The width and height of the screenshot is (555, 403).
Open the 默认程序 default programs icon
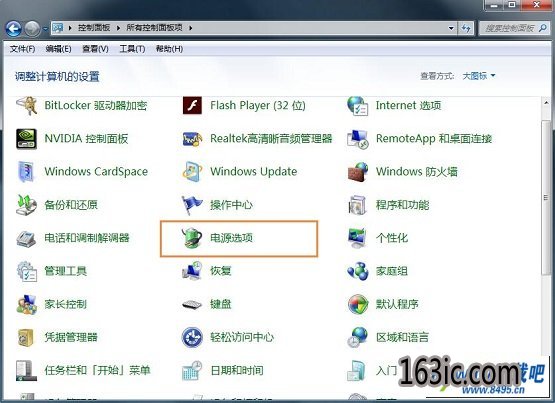(358, 304)
